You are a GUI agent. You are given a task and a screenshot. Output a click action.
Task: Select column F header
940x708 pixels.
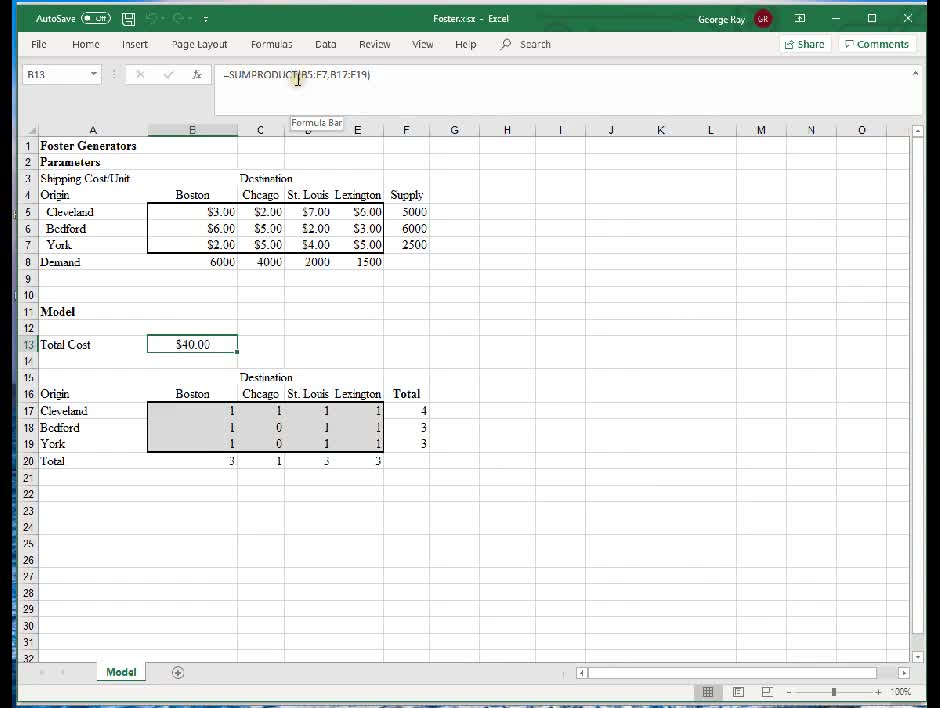tap(406, 130)
